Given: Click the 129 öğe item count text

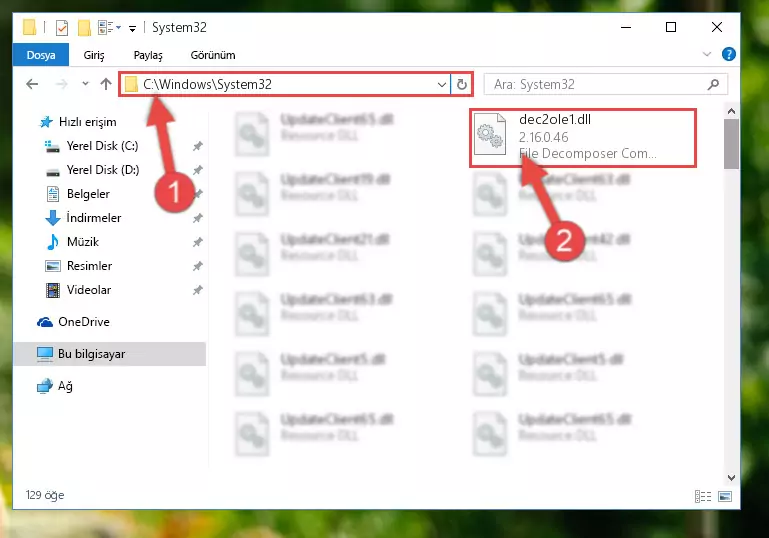Looking at the screenshot, I should (45, 495).
